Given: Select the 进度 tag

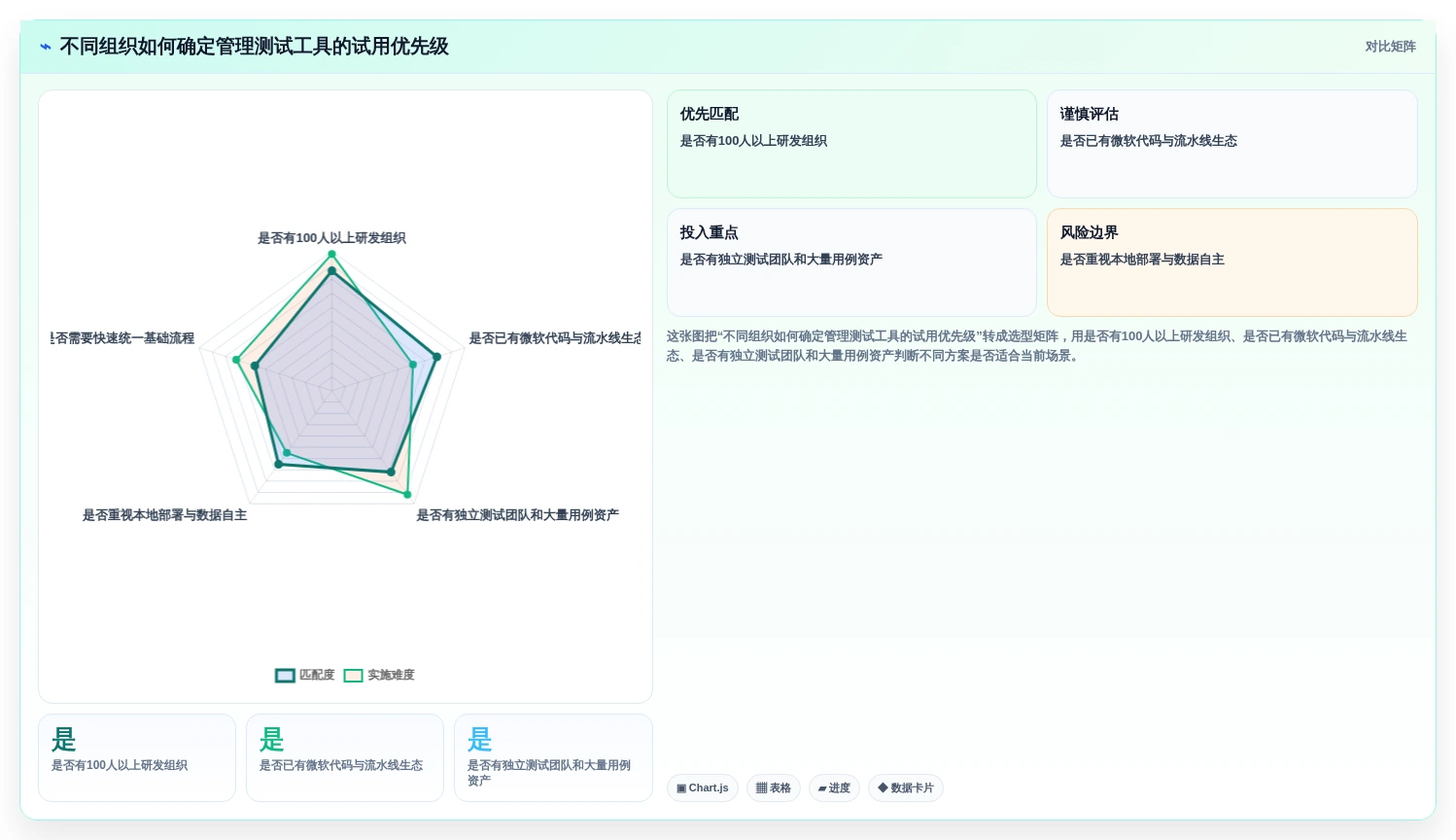Looking at the screenshot, I should tap(834, 787).
